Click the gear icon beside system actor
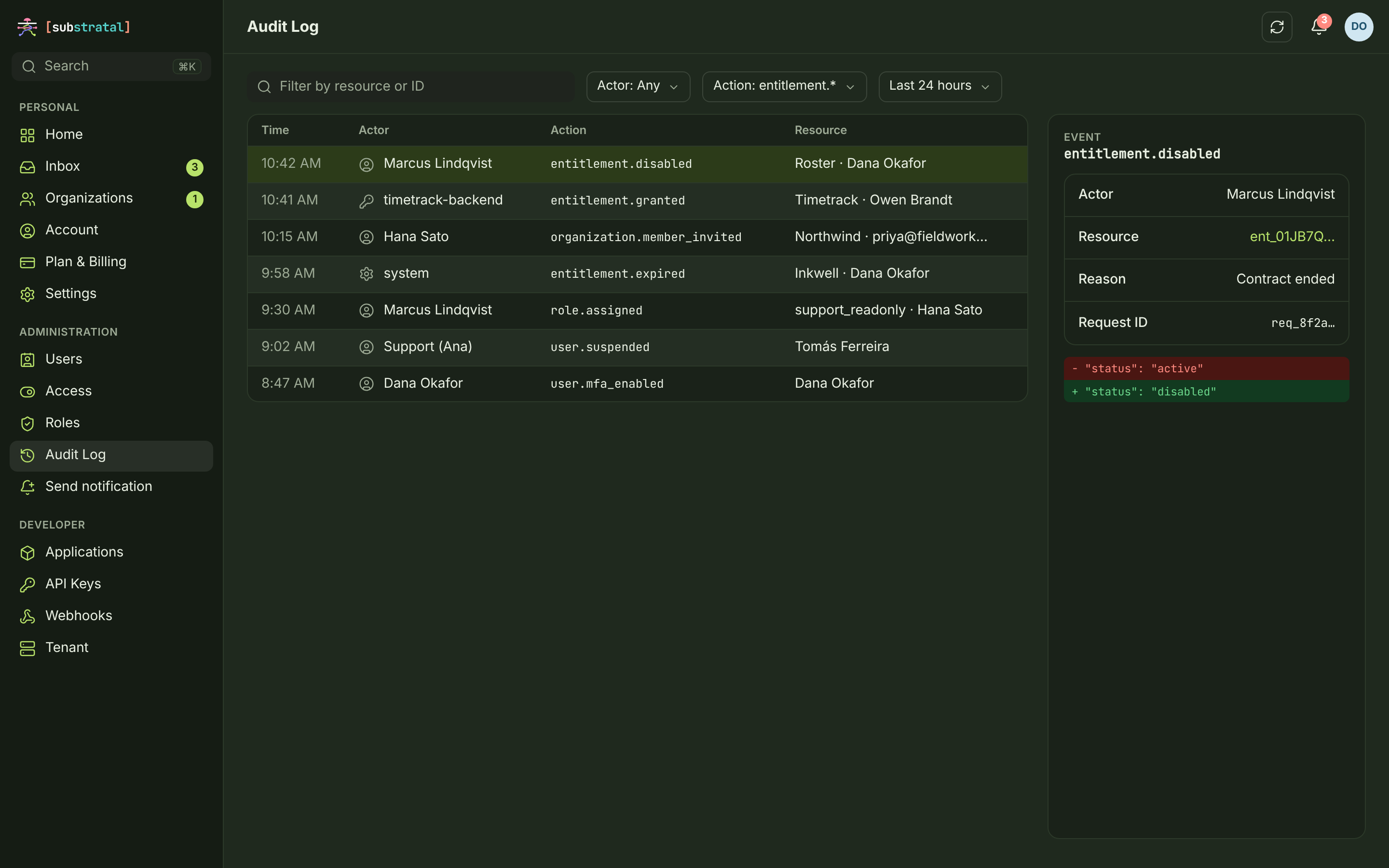1389x868 pixels. [366, 274]
